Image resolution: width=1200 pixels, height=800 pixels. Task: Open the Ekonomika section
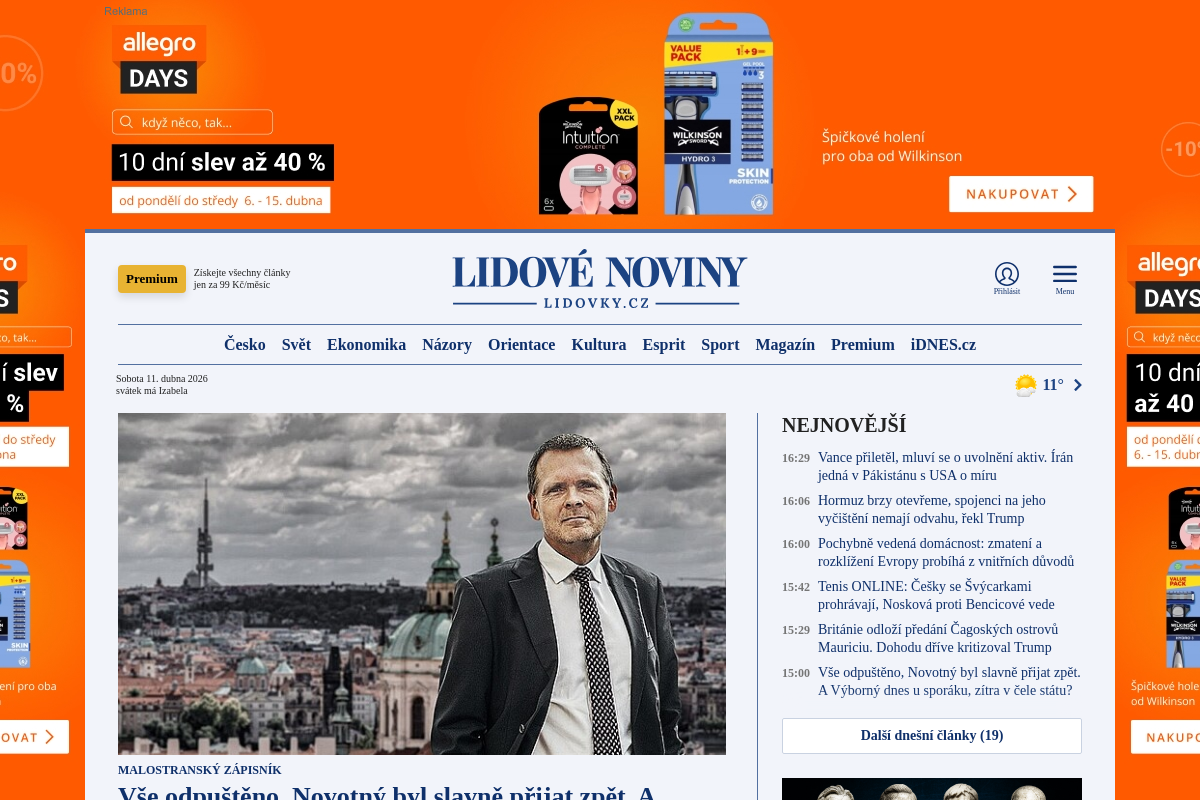click(366, 345)
